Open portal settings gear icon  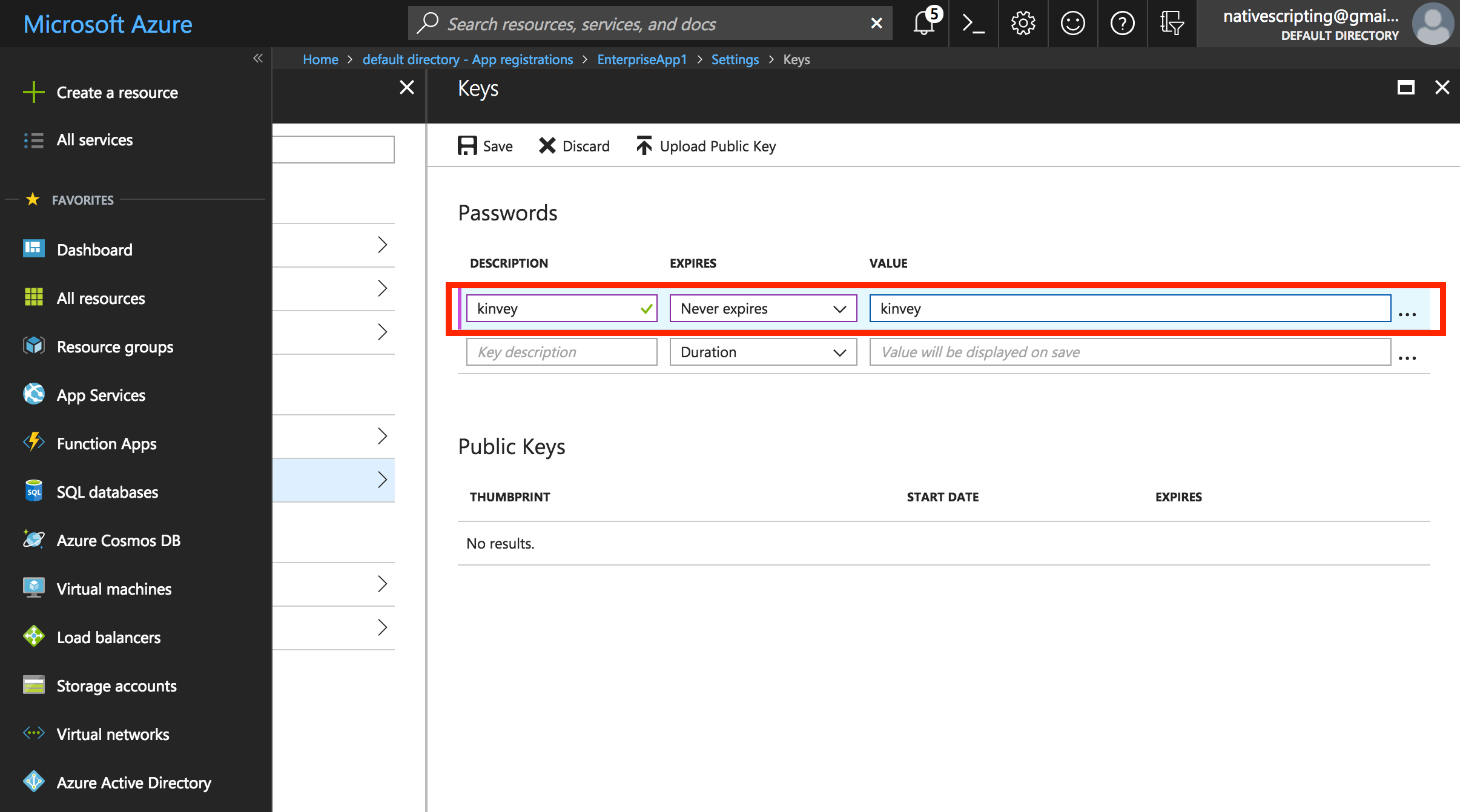(x=1023, y=24)
